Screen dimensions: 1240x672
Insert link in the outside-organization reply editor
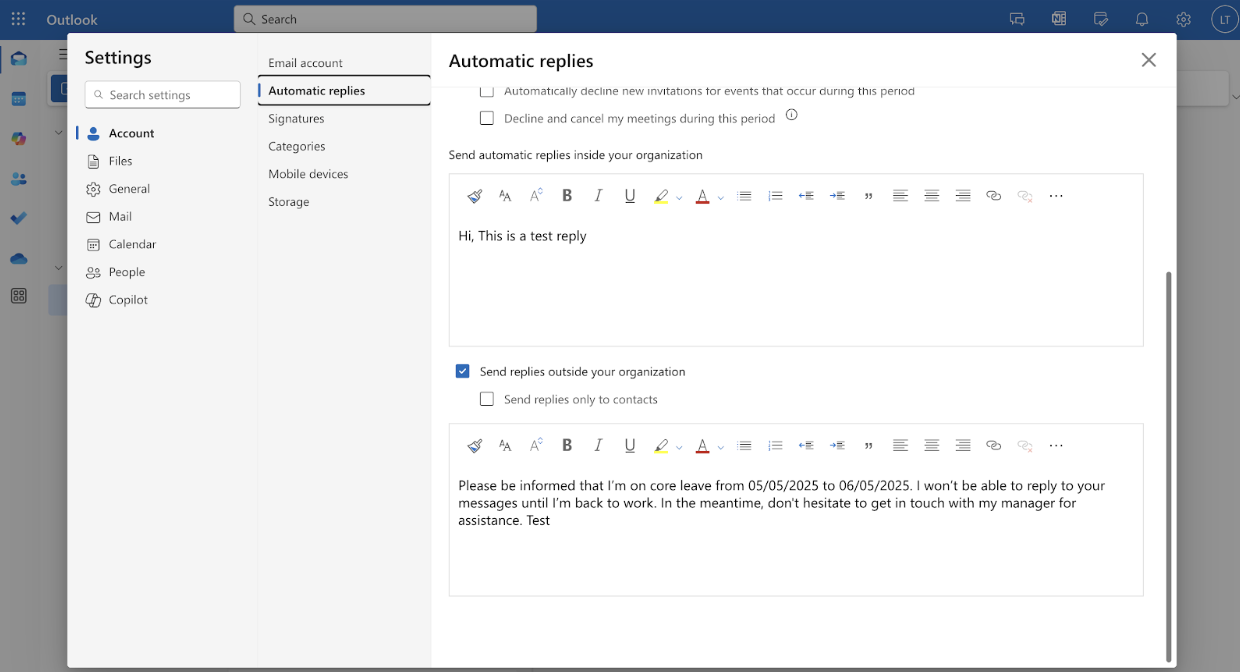(x=993, y=446)
